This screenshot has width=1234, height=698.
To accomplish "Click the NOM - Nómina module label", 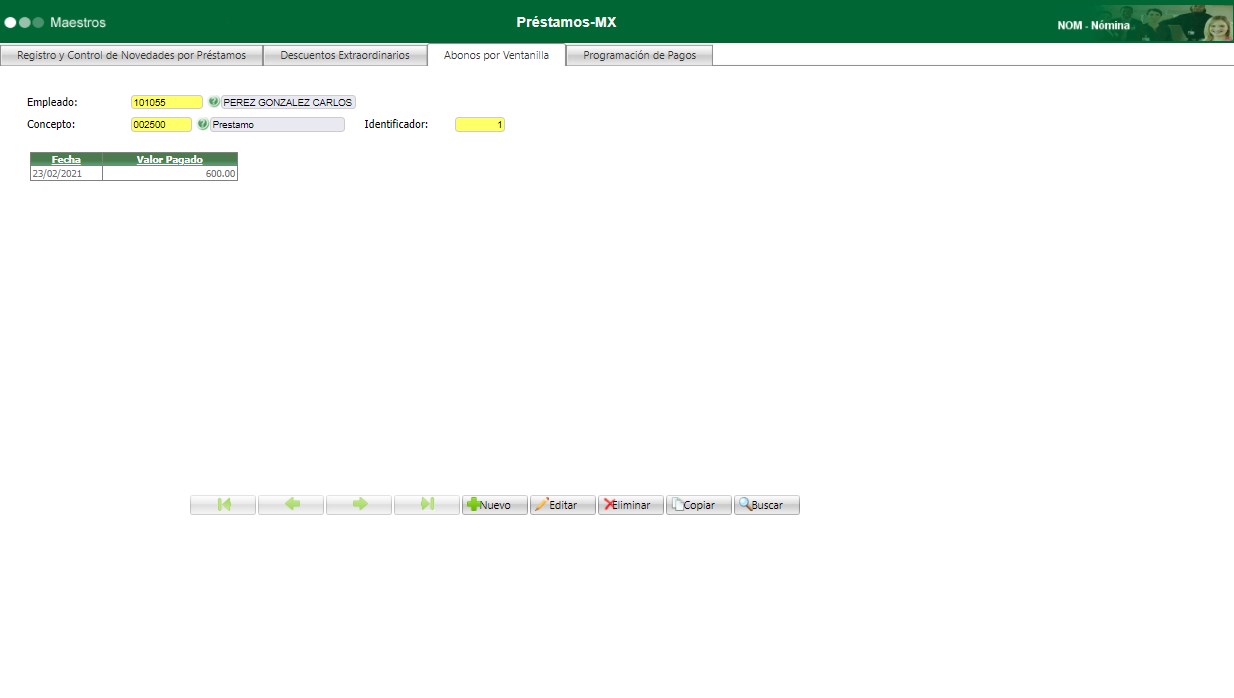I will [x=1094, y=26].
